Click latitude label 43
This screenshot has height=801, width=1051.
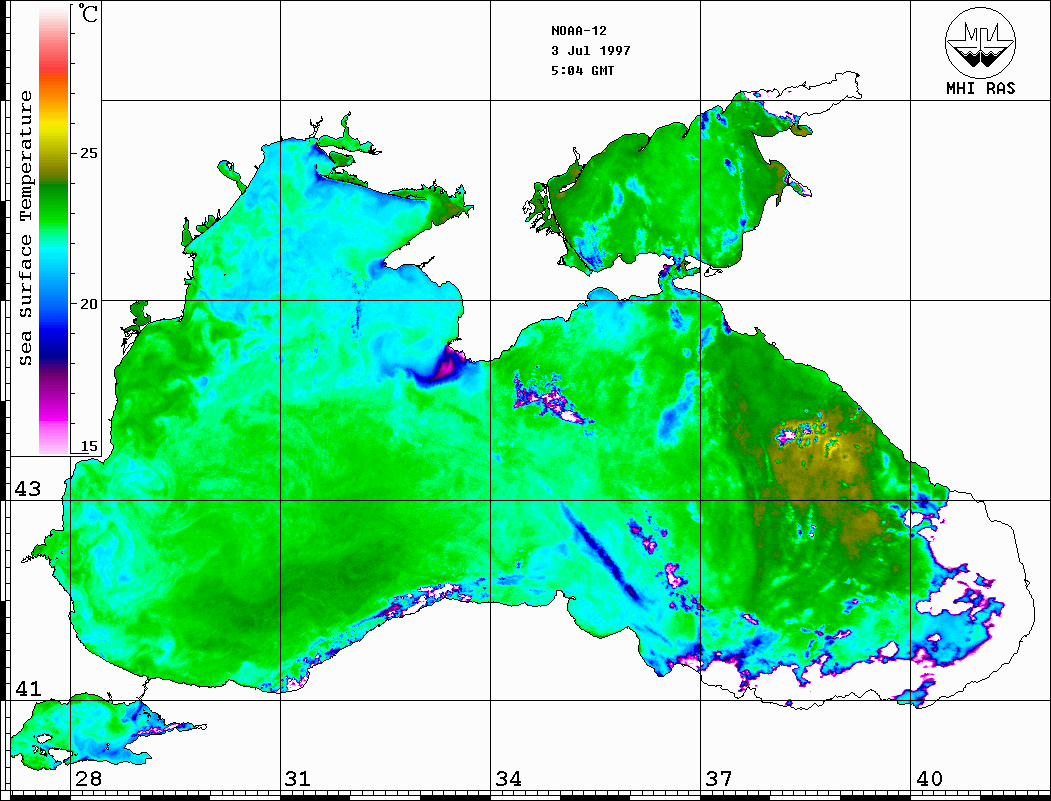(x=27, y=489)
